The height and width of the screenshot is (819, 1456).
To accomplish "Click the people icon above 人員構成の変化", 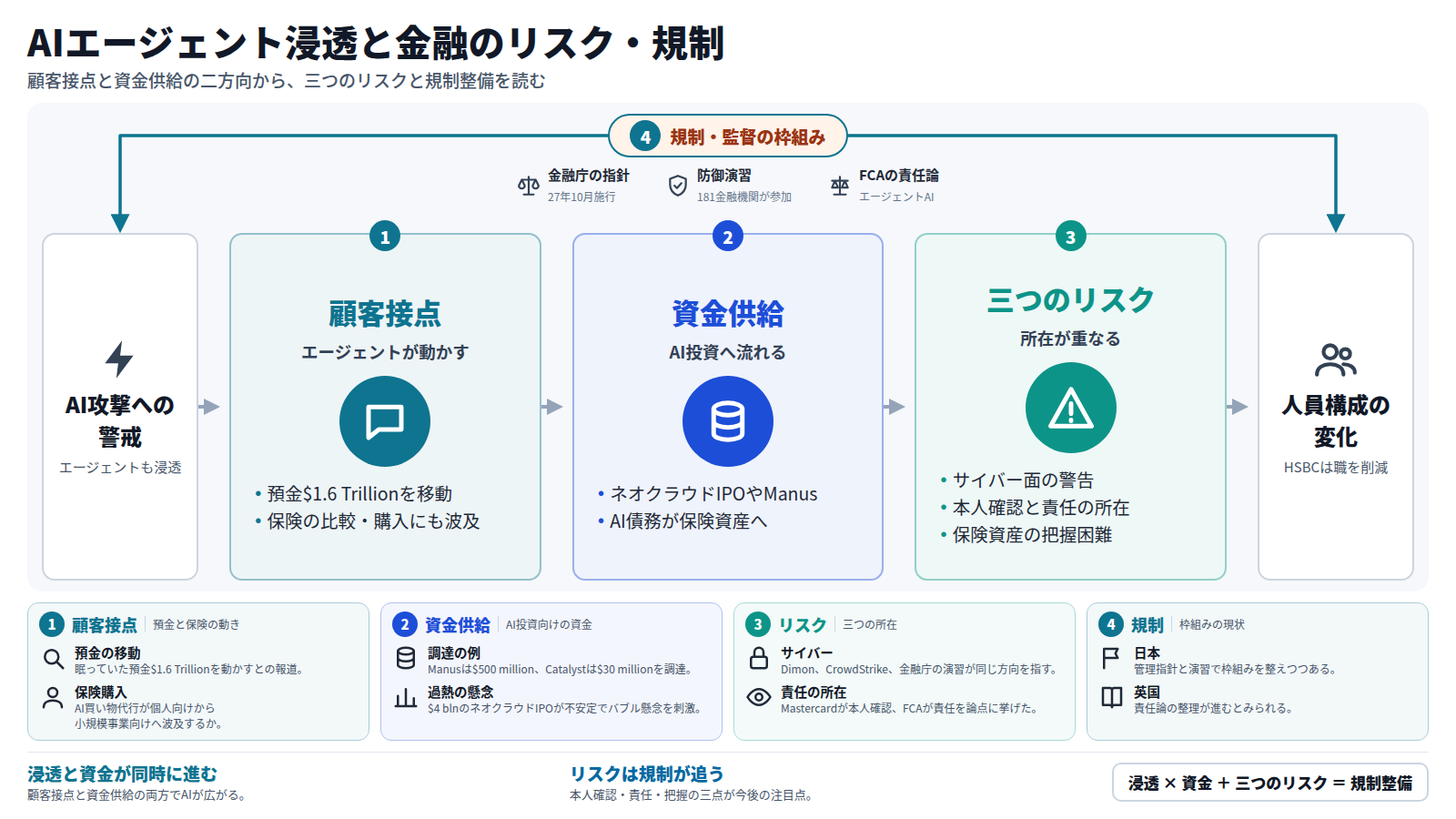I will pos(1336,360).
